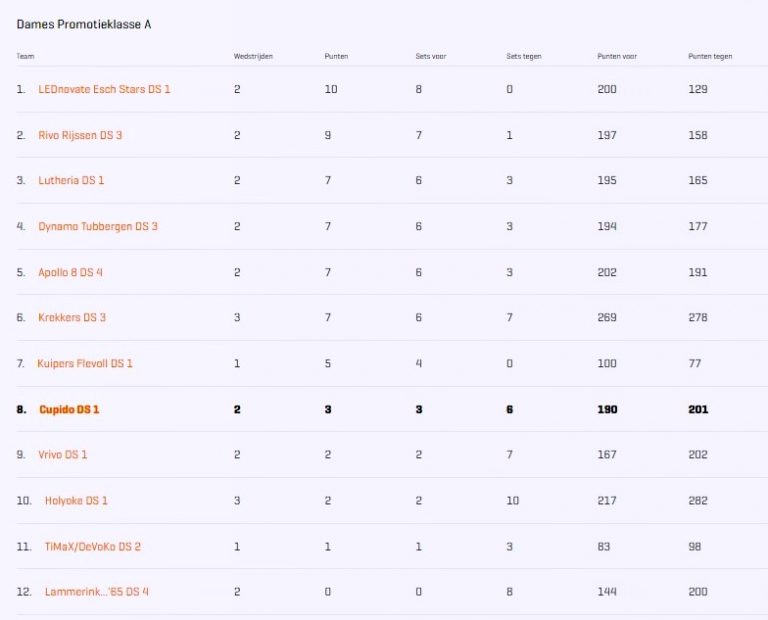
Task: Click the Dames Promotieklasse A heading
Action: (x=84, y=24)
